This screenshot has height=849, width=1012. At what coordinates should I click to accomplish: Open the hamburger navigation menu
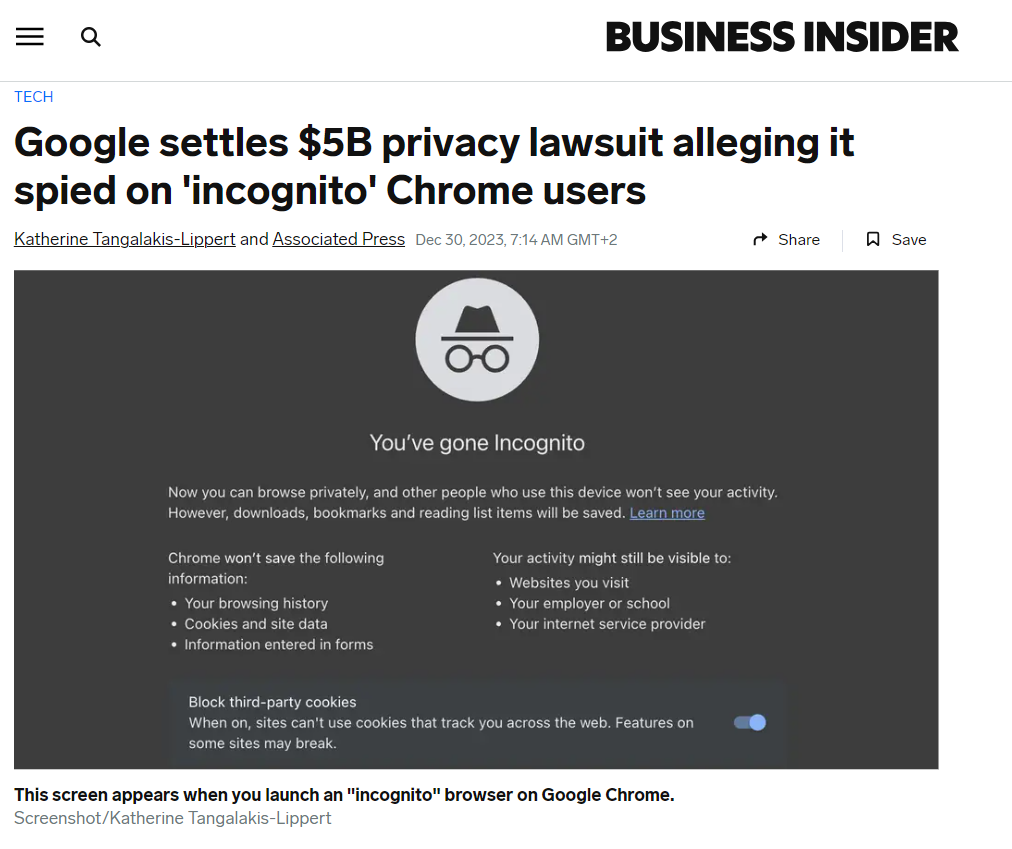[30, 37]
